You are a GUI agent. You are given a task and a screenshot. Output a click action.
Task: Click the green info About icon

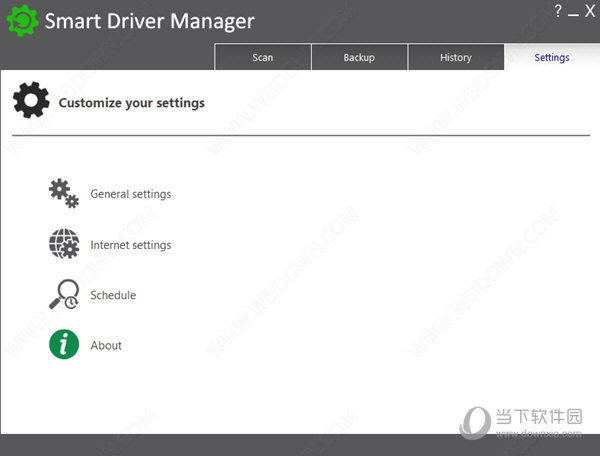[x=64, y=344]
